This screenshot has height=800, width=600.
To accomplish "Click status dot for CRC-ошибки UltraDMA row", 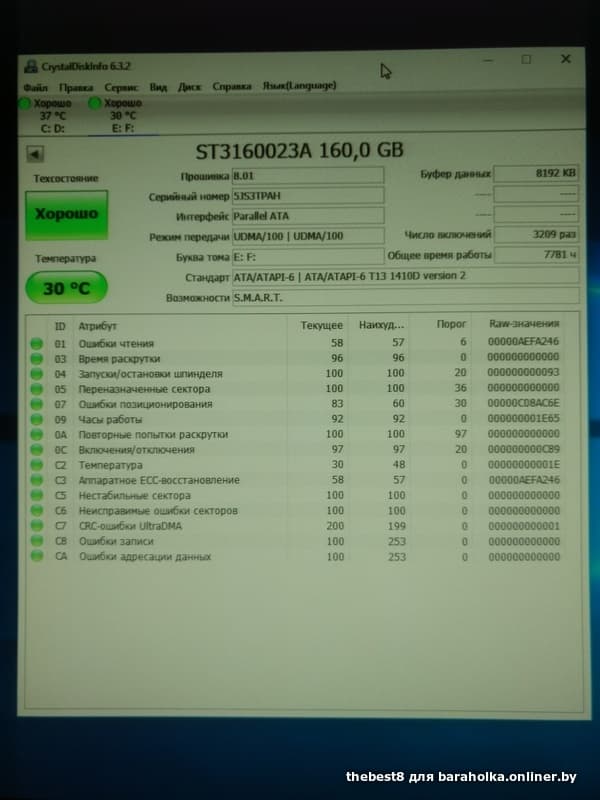I will pyautogui.click(x=36, y=526).
